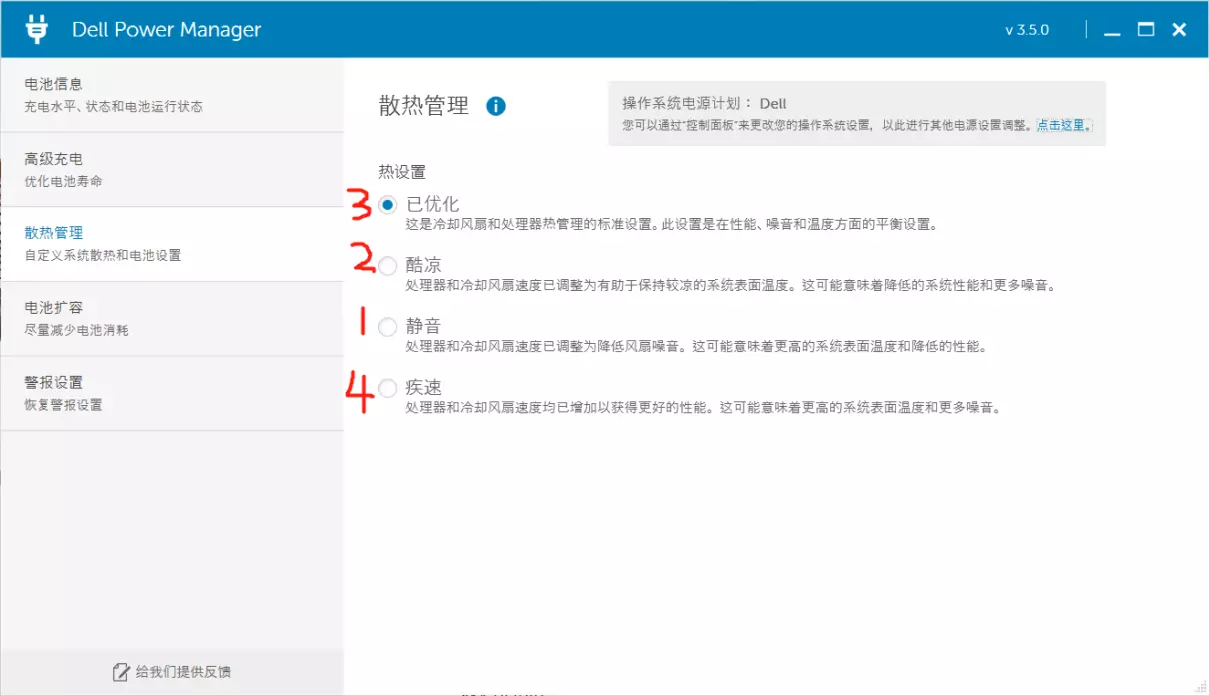The image size is (1210, 696).
Task: Click 给我们提供反馈 feedback button
Action: tap(172, 672)
